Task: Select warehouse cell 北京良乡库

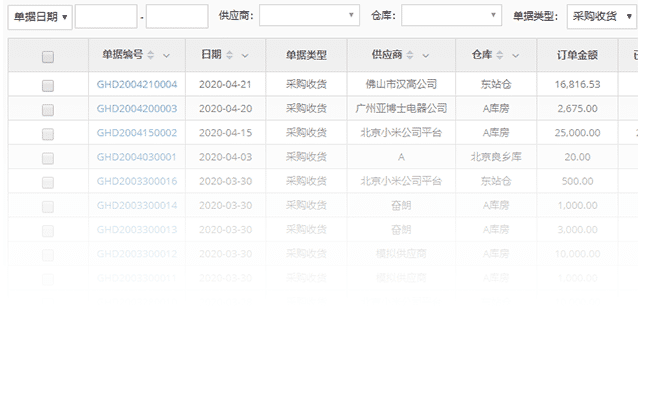Action: click(496, 157)
